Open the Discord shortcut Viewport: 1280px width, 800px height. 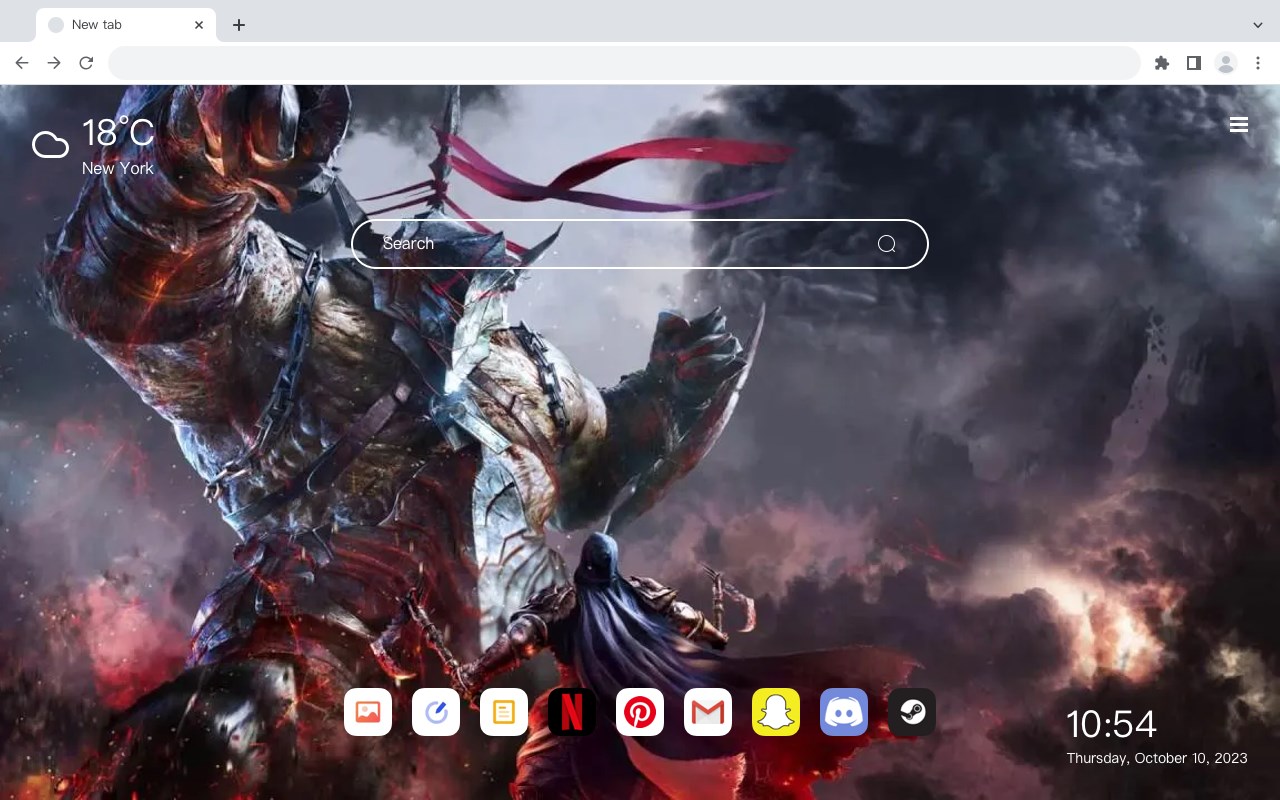pyautogui.click(x=844, y=712)
